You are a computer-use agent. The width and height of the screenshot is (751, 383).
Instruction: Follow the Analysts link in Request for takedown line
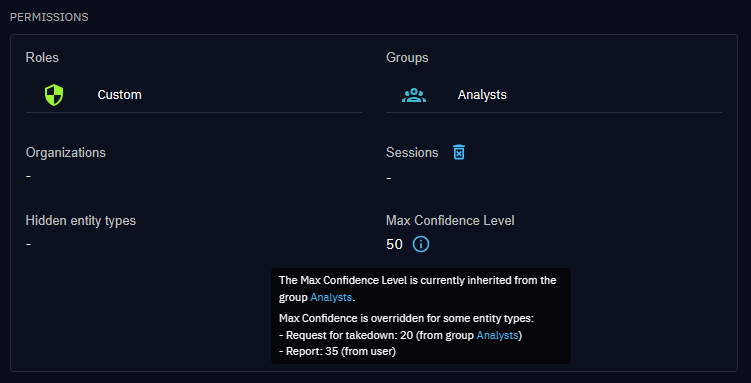click(x=497, y=336)
